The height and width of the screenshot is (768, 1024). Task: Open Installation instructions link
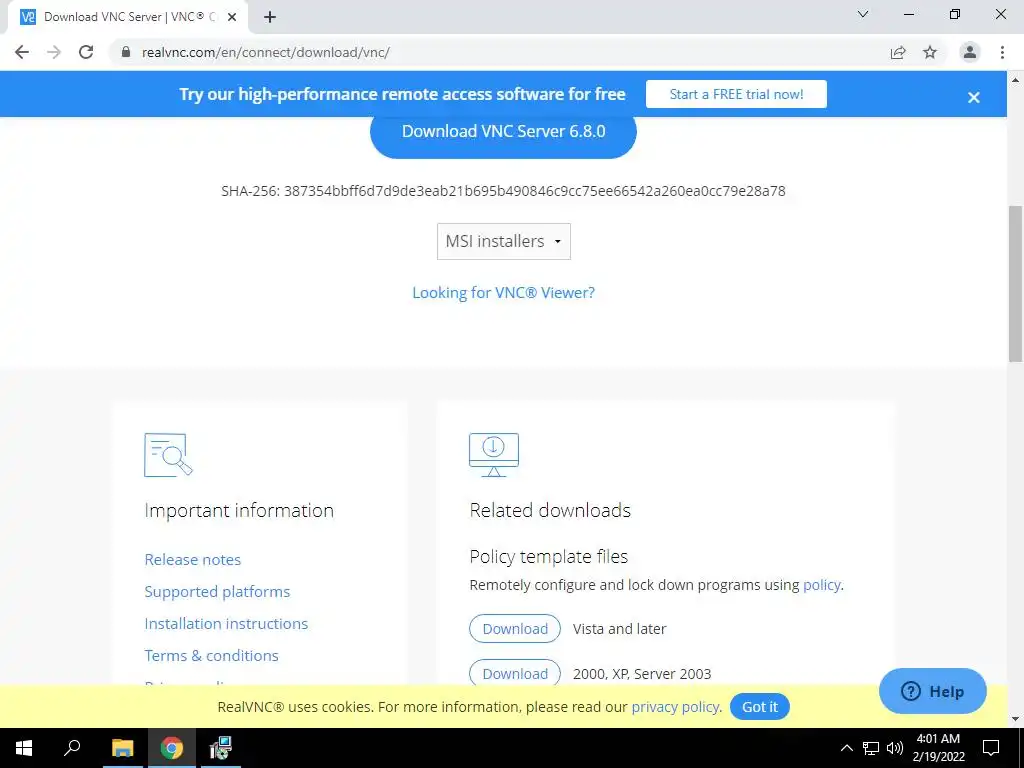[226, 624]
